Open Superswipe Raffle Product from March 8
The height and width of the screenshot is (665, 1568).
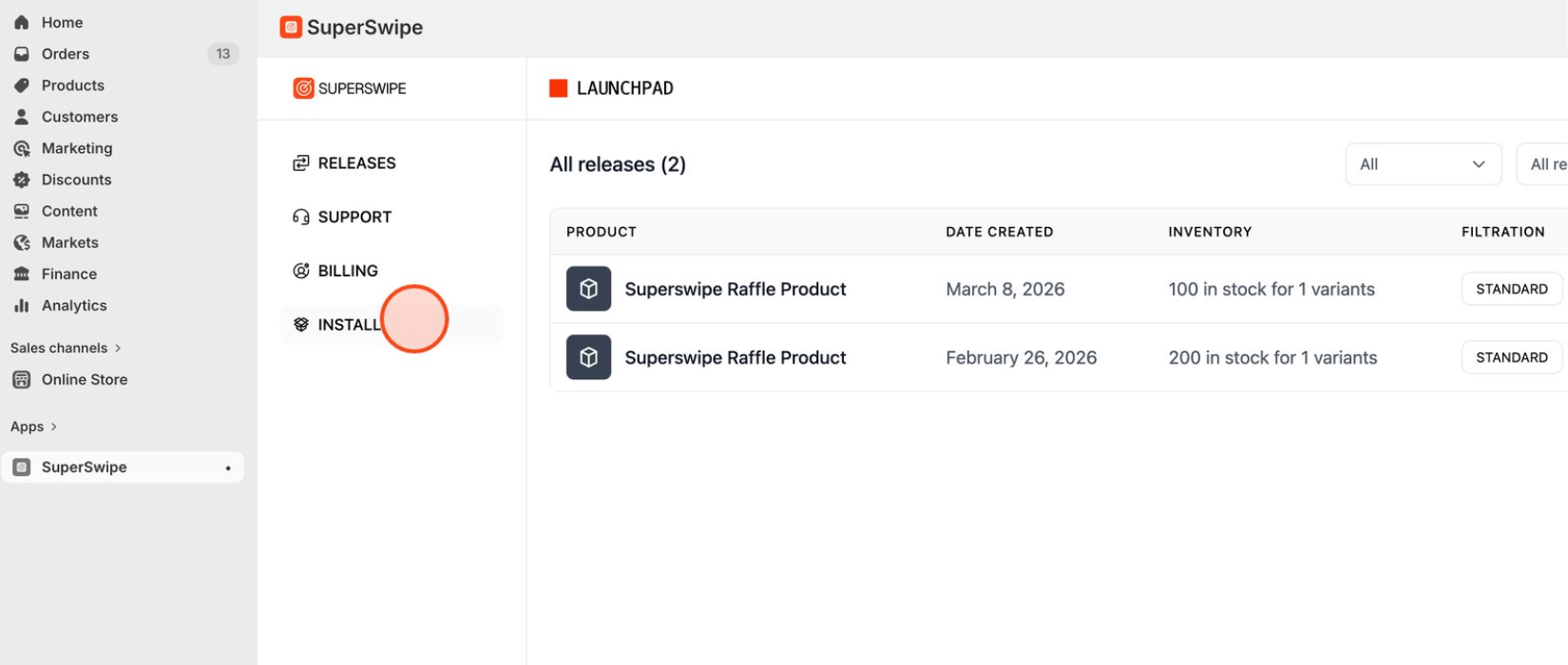pyautogui.click(x=736, y=289)
